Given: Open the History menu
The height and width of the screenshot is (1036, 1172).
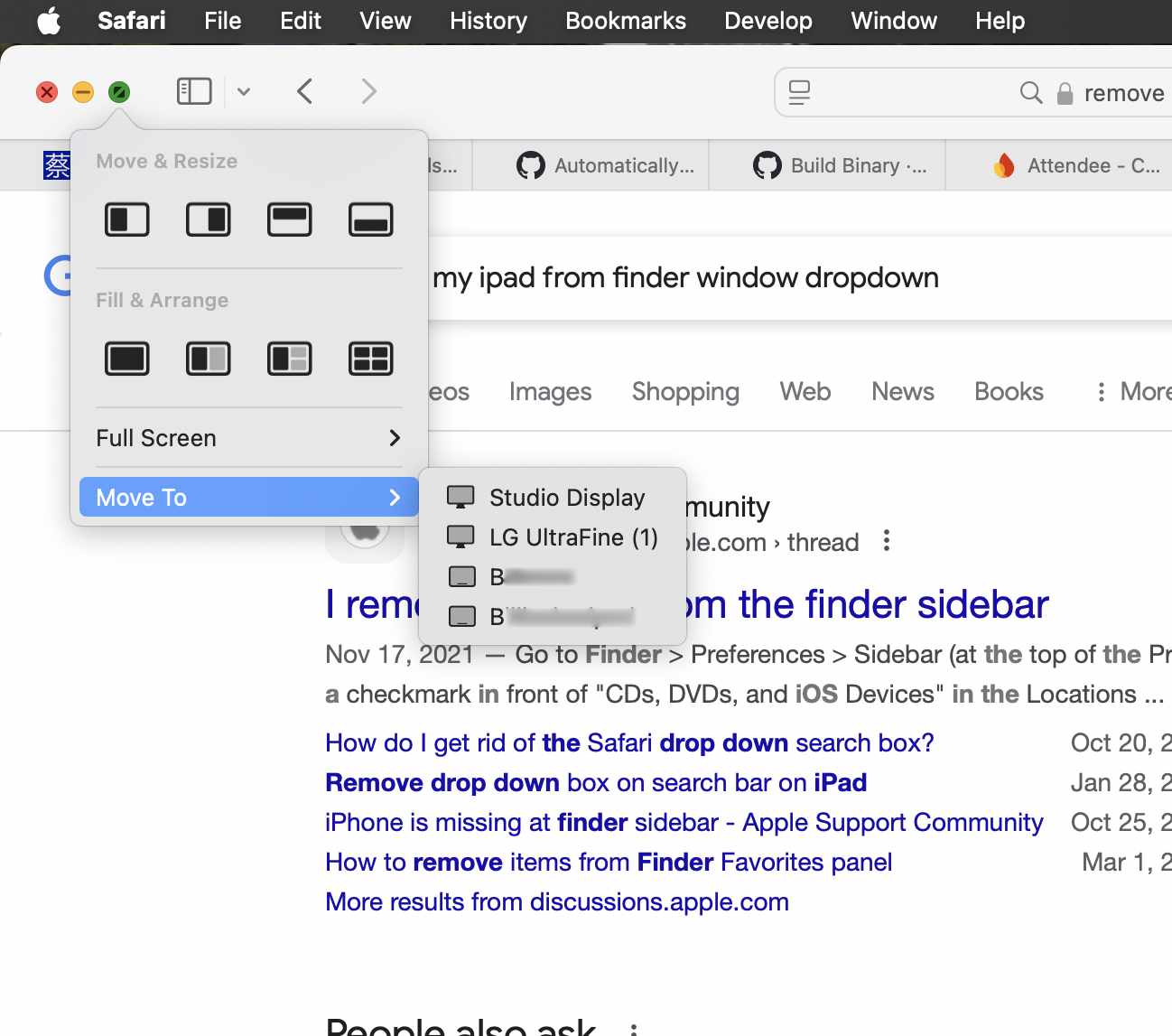Looking at the screenshot, I should click(488, 21).
